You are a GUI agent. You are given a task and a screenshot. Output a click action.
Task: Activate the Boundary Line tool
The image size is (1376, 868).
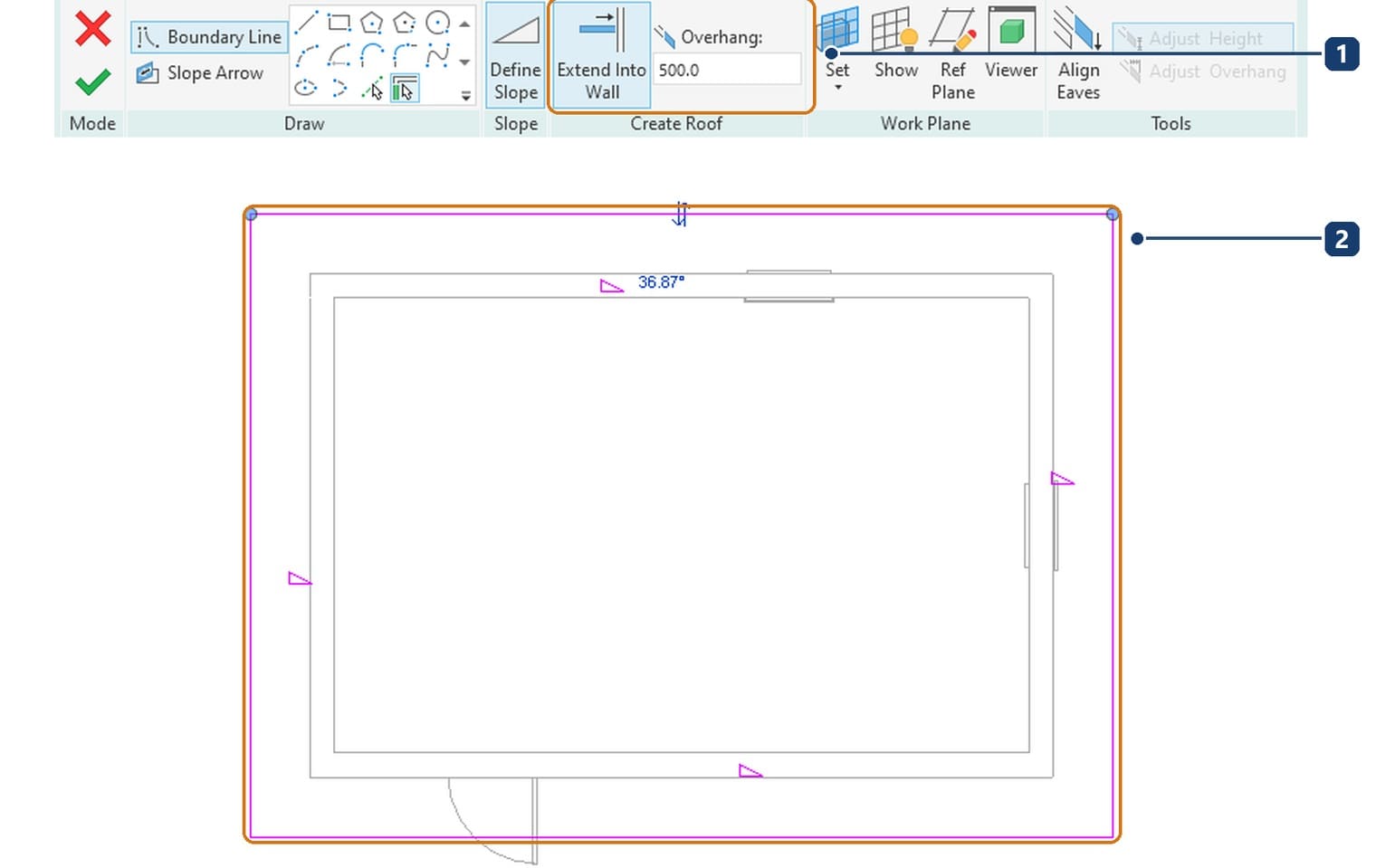point(208,37)
